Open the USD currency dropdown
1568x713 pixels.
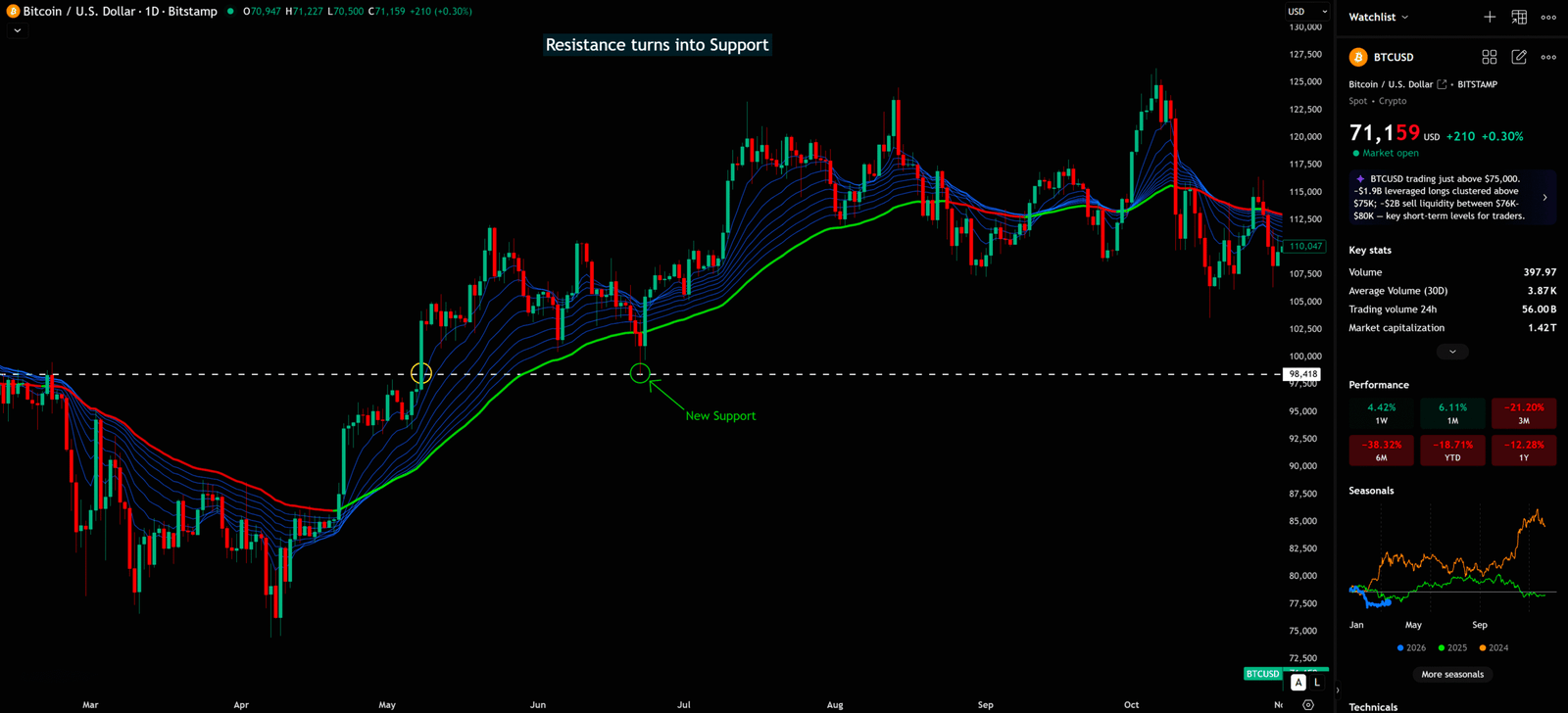[1307, 12]
